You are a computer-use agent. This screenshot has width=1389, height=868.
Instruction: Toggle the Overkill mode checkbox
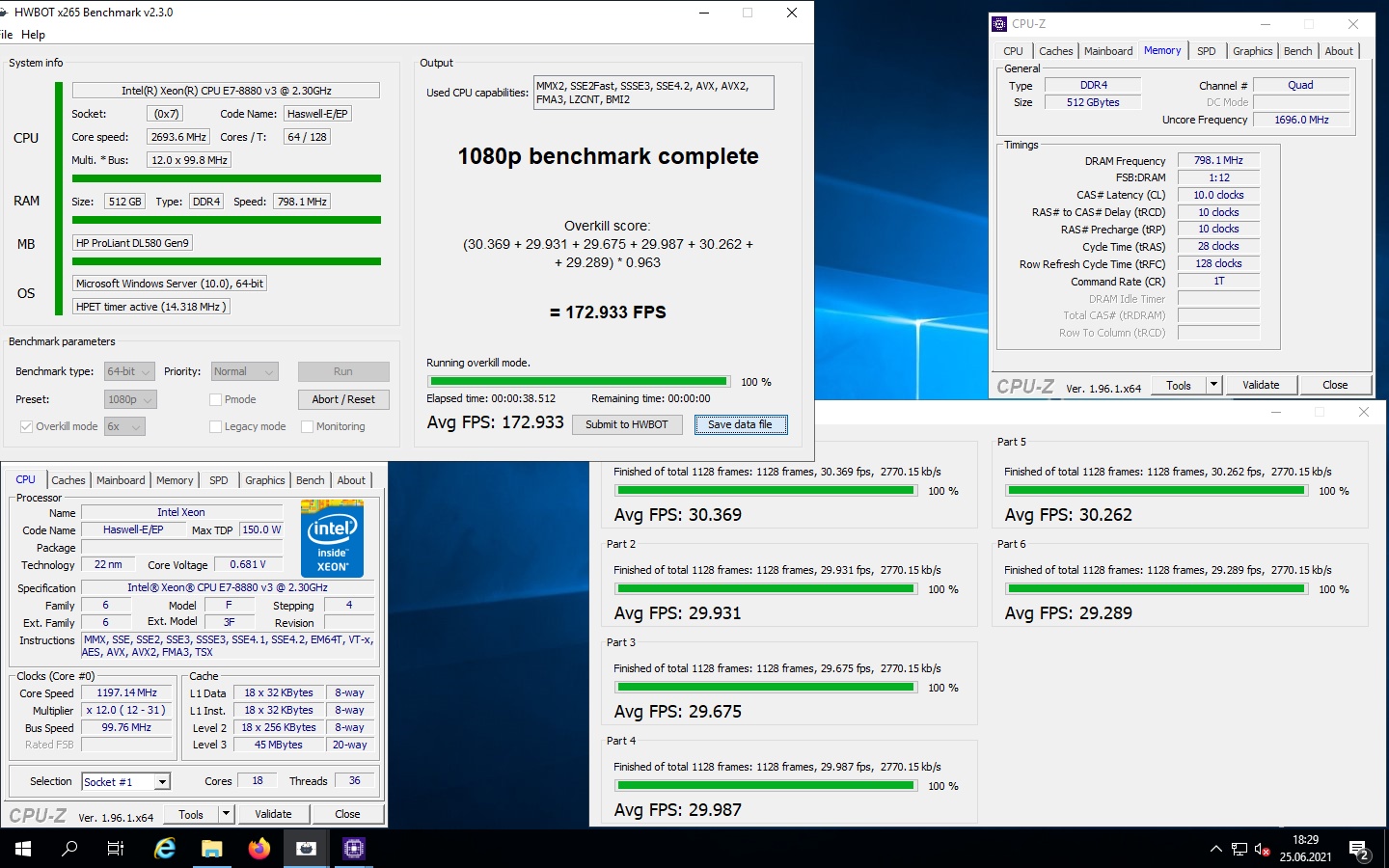pyautogui.click(x=27, y=426)
